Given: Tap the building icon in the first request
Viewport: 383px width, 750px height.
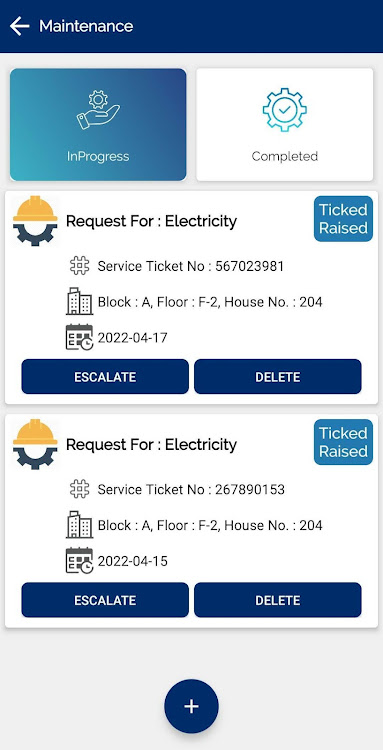Looking at the screenshot, I should click(79, 301).
